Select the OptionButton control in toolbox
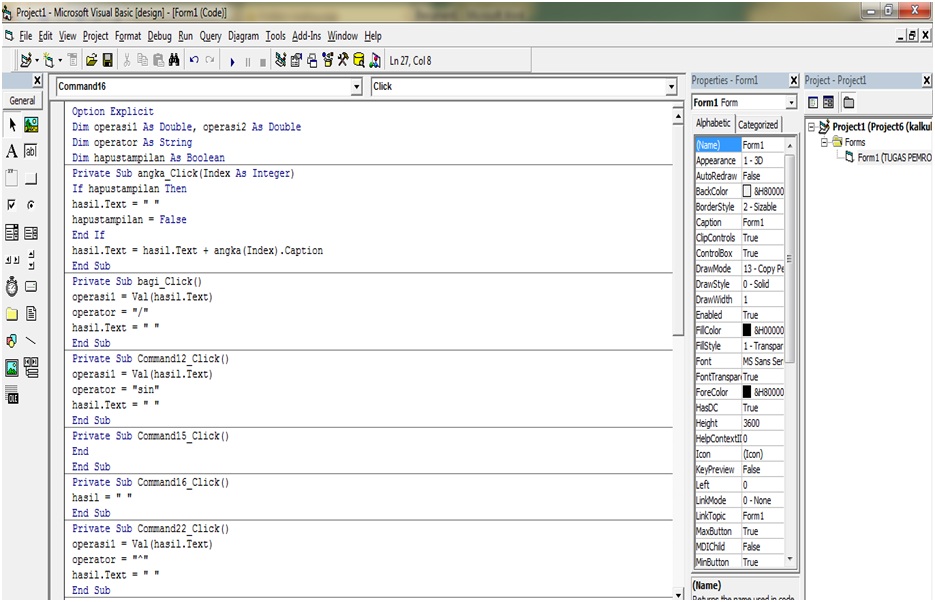The image size is (935, 602). [x=31, y=205]
